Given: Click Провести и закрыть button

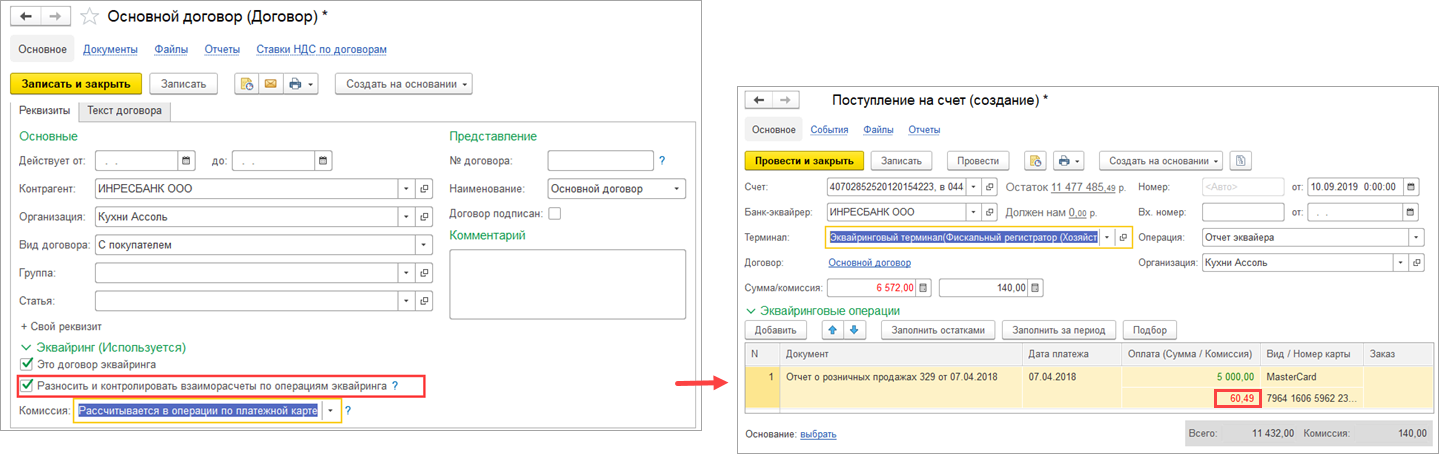Looking at the screenshot, I should pos(803,160).
